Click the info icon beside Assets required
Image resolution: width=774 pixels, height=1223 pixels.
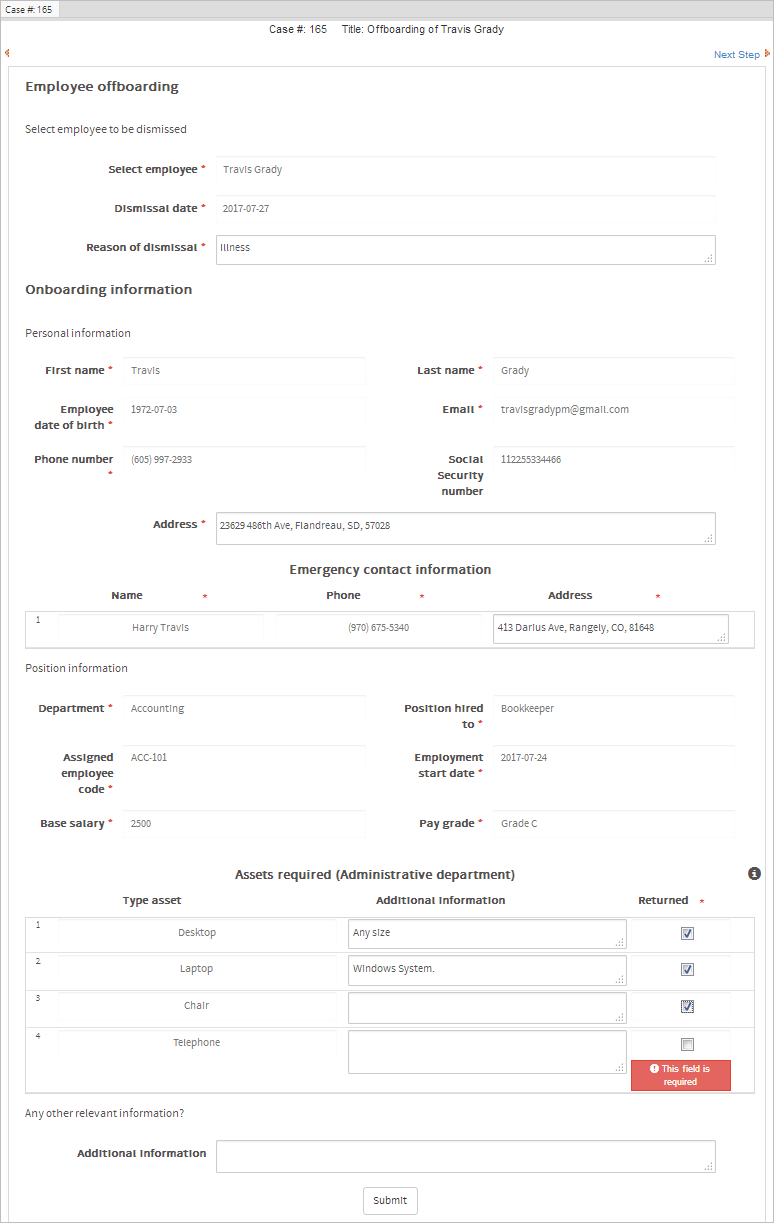point(755,874)
